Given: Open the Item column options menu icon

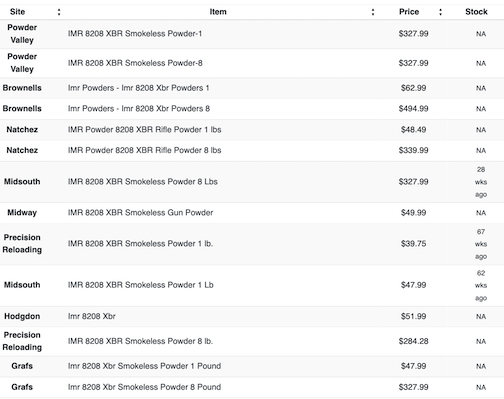Looking at the screenshot, I should click(373, 12).
